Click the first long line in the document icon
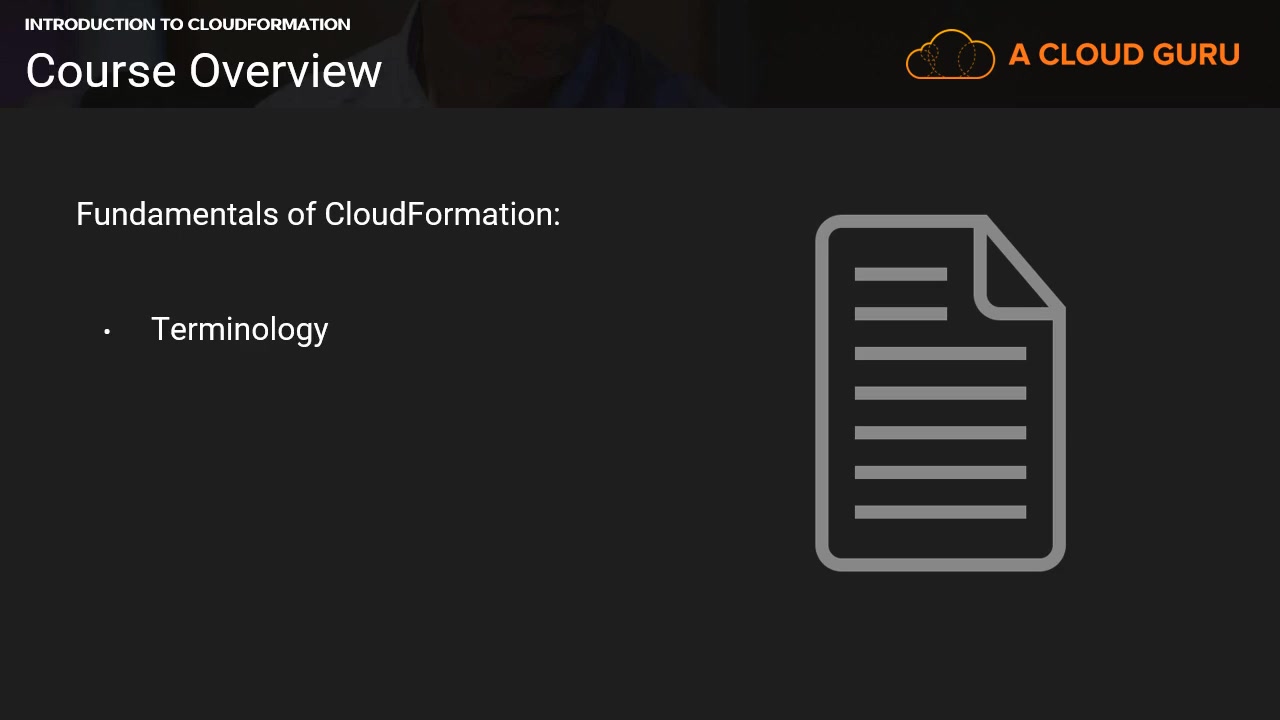This screenshot has height=720, width=1280. click(940, 353)
